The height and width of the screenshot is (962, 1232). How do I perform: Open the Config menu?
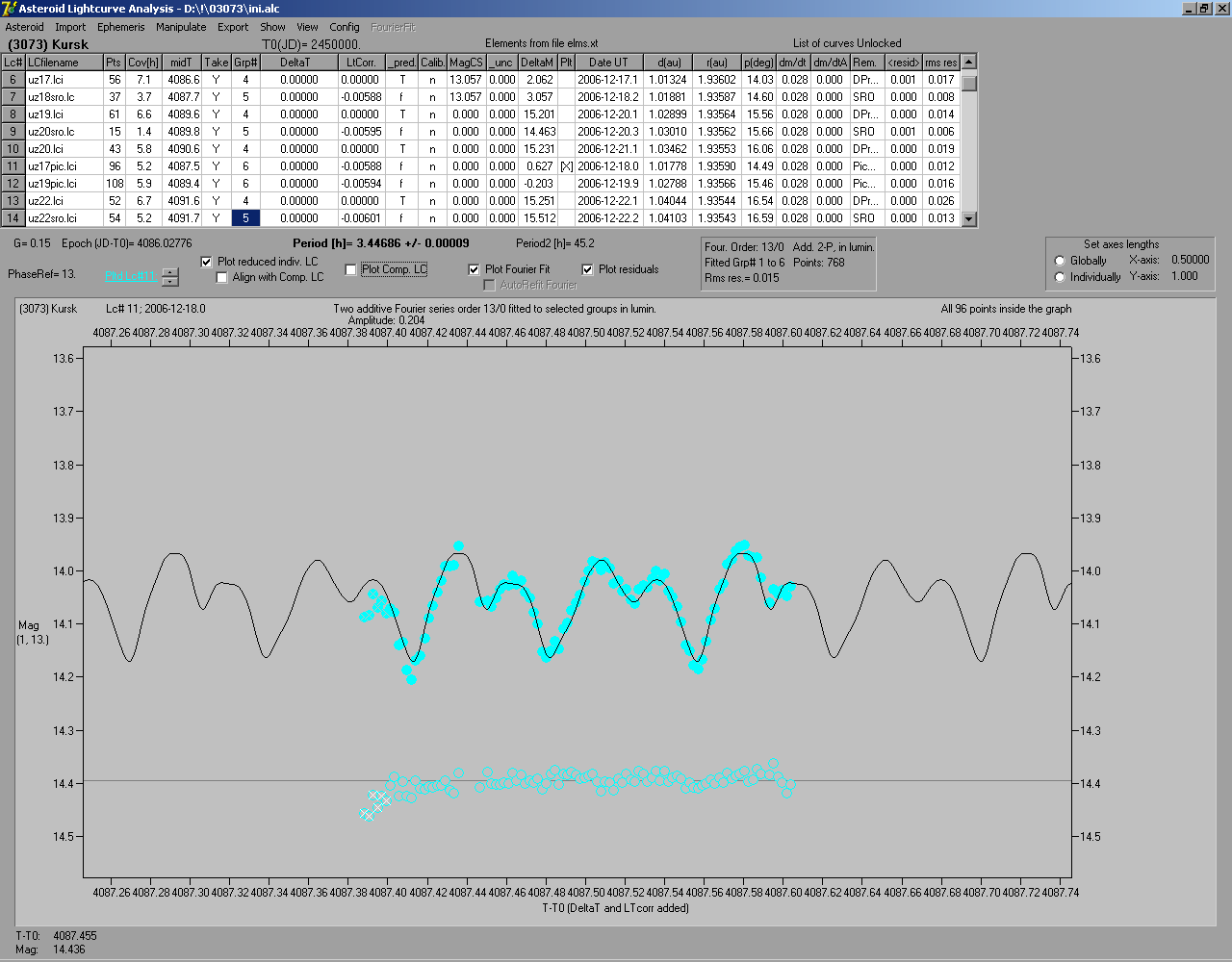(x=345, y=27)
